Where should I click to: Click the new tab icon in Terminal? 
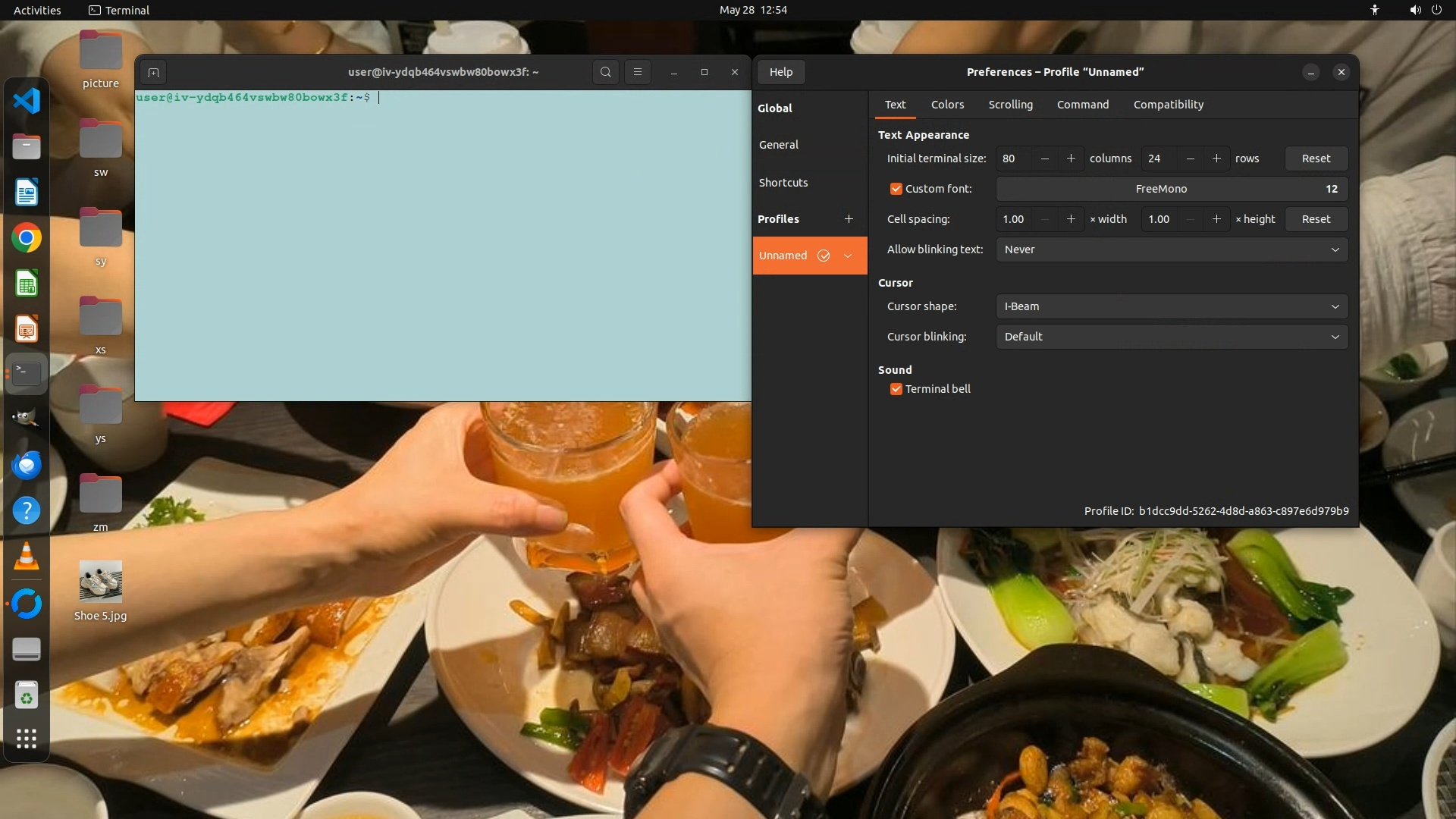[x=153, y=72]
